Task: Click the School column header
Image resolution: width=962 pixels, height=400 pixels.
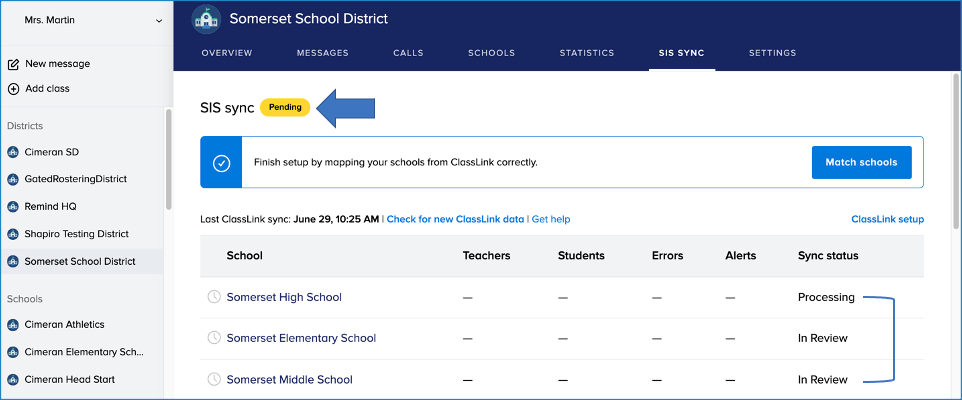Action: 245,256
